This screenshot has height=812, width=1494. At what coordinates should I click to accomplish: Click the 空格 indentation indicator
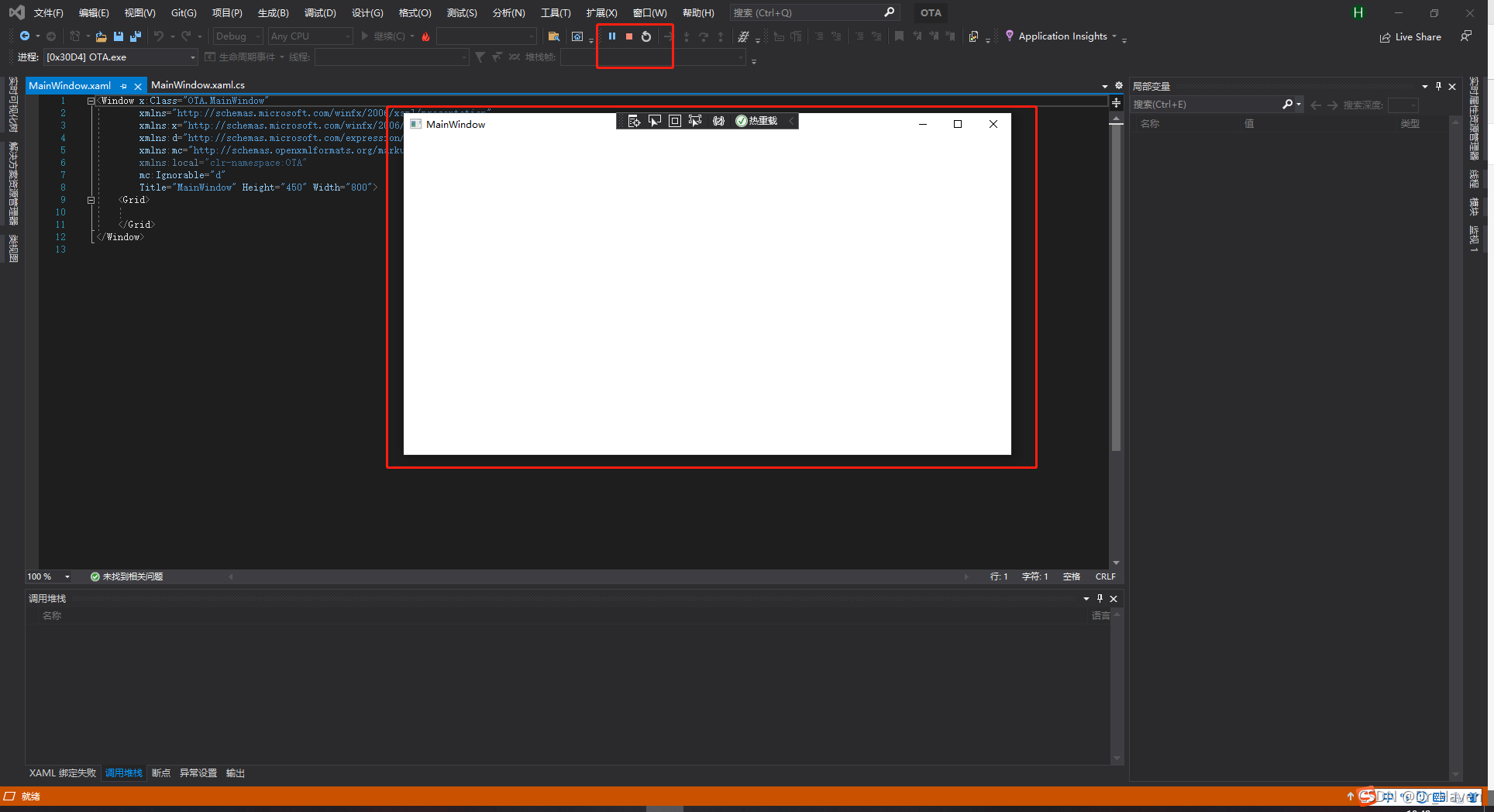(x=1072, y=576)
